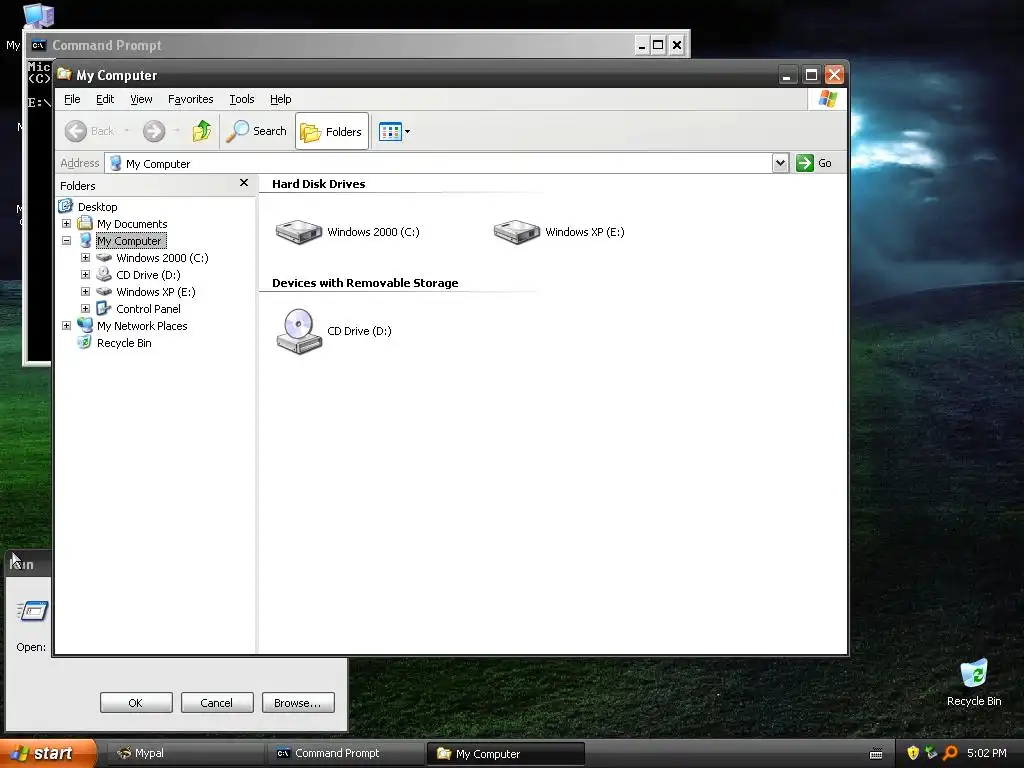Select My Network Places in folder tree

[x=142, y=326]
